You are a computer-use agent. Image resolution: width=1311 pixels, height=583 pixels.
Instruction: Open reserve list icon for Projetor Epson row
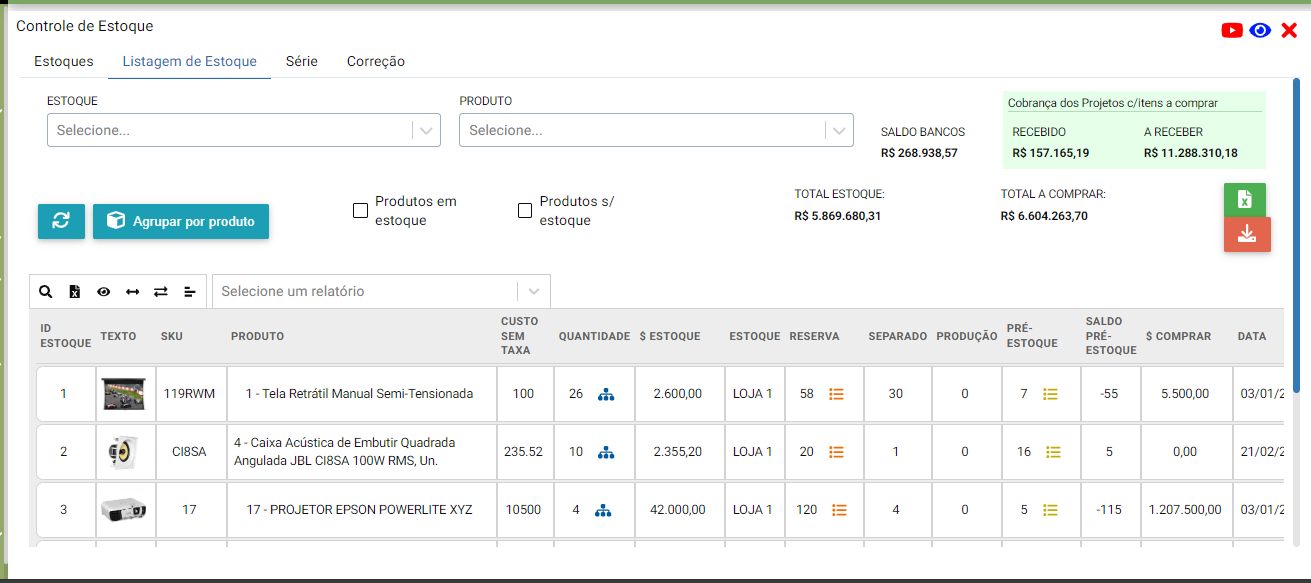click(x=839, y=510)
